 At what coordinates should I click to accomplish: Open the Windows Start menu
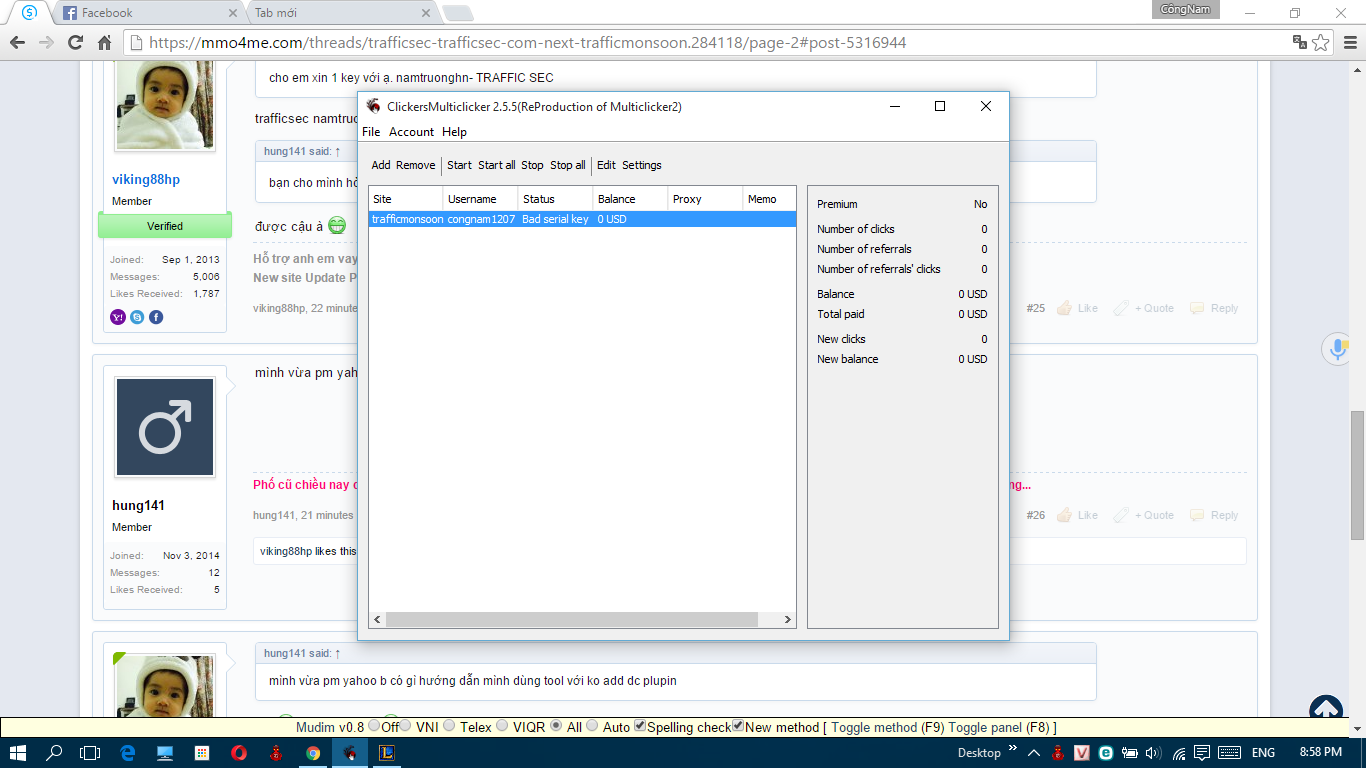pyautogui.click(x=19, y=753)
